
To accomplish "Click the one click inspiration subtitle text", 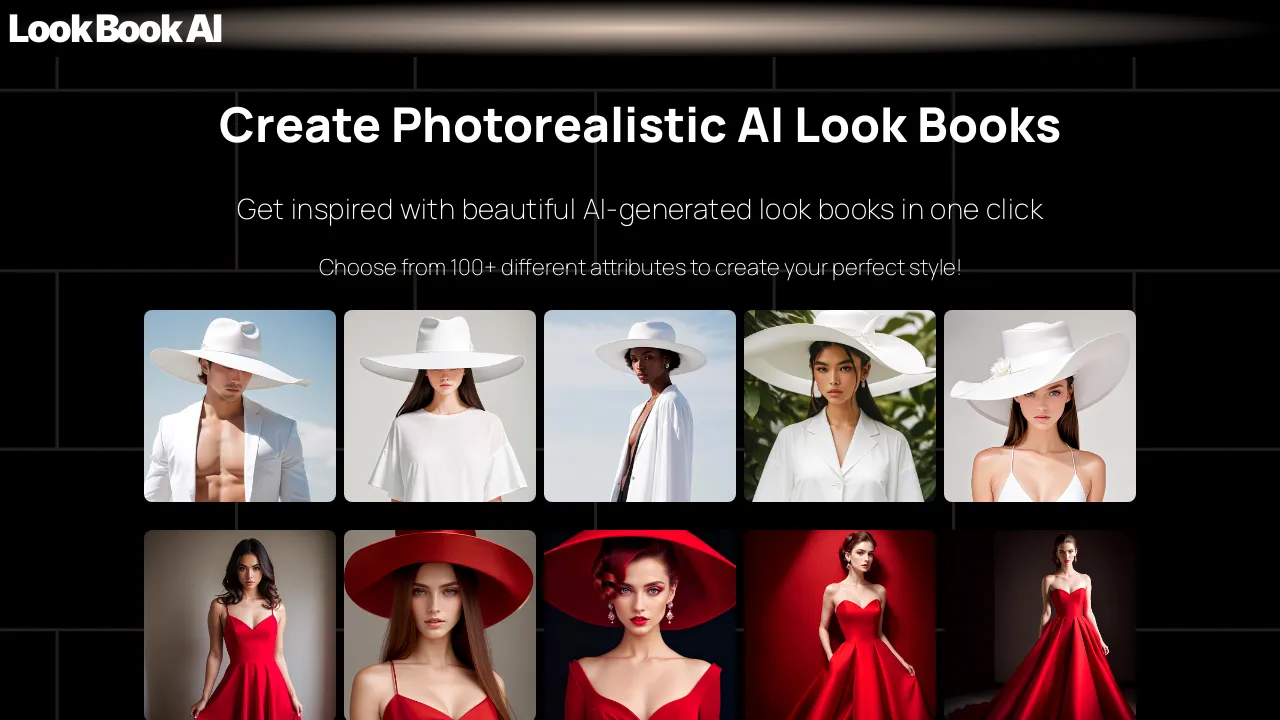I will (x=640, y=209).
